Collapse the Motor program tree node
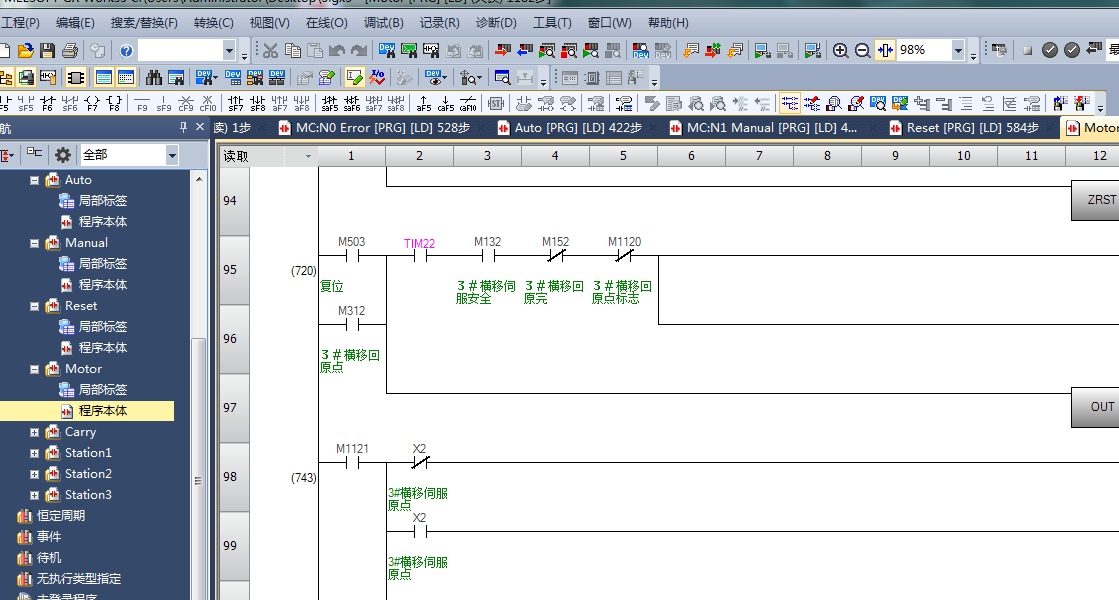 point(35,369)
